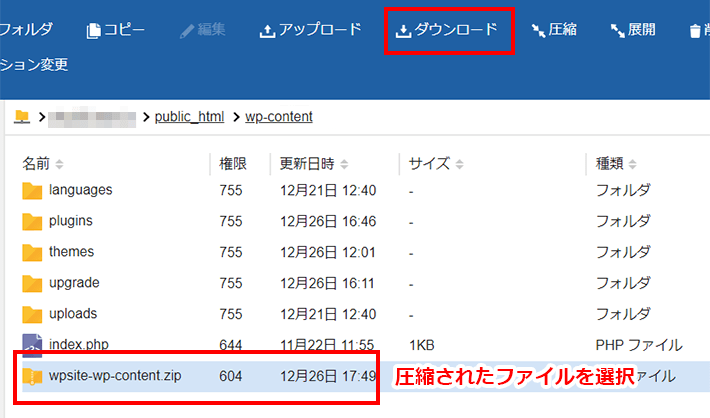
Task: Click the Upload (アップロード) toolbar button
Action: pyautogui.click(x=310, y=30)
